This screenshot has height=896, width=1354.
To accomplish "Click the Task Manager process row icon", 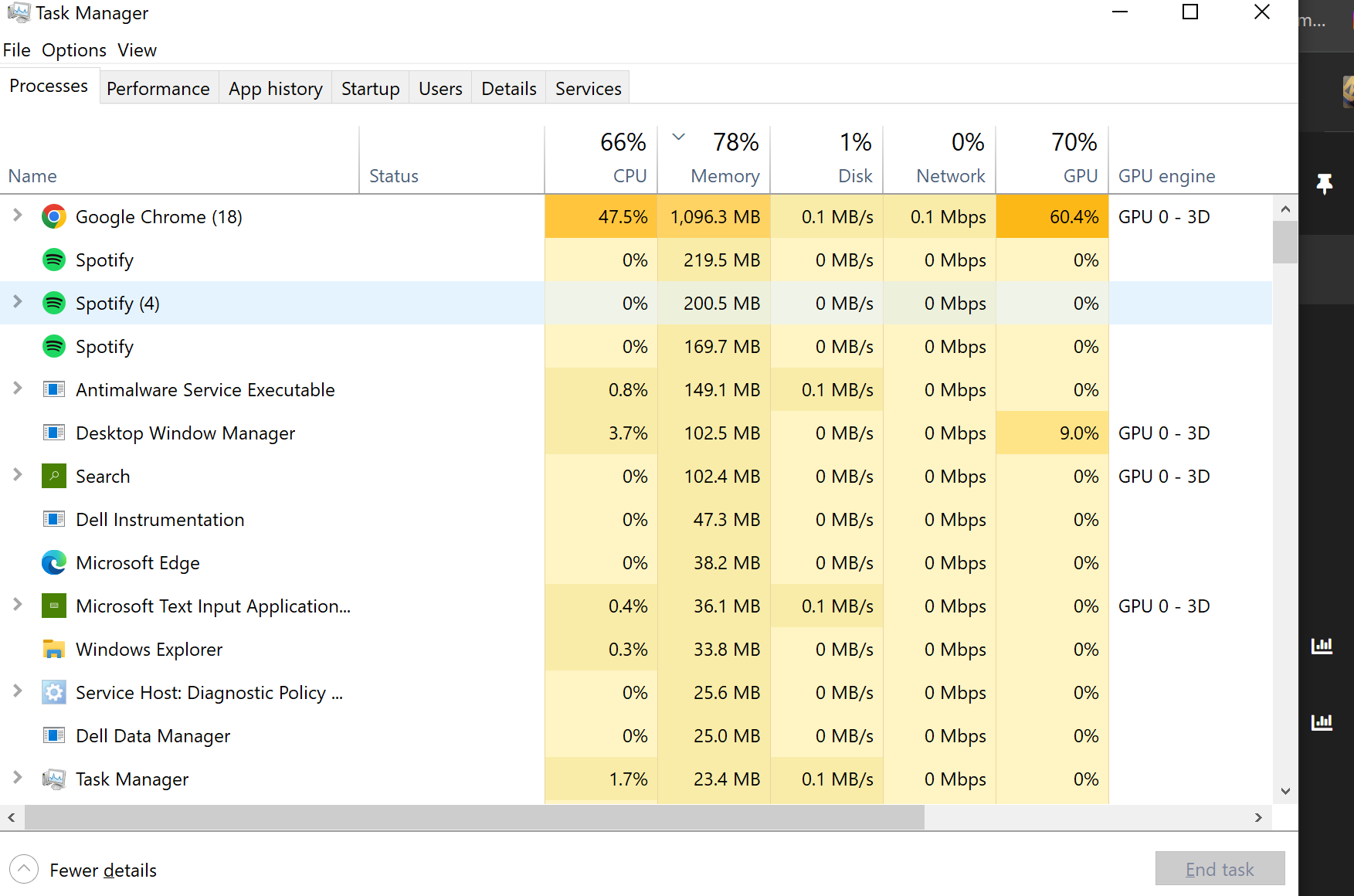I will pyautogui.click(x=53, y=779).
